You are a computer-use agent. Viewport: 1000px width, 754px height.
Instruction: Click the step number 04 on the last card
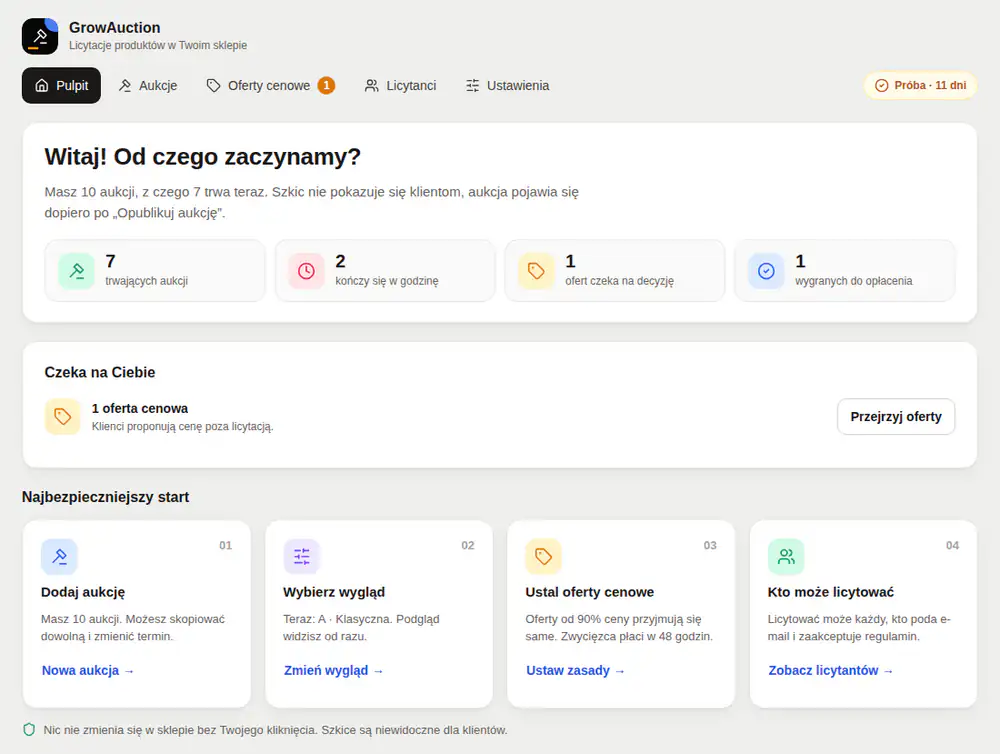point(952,545)
